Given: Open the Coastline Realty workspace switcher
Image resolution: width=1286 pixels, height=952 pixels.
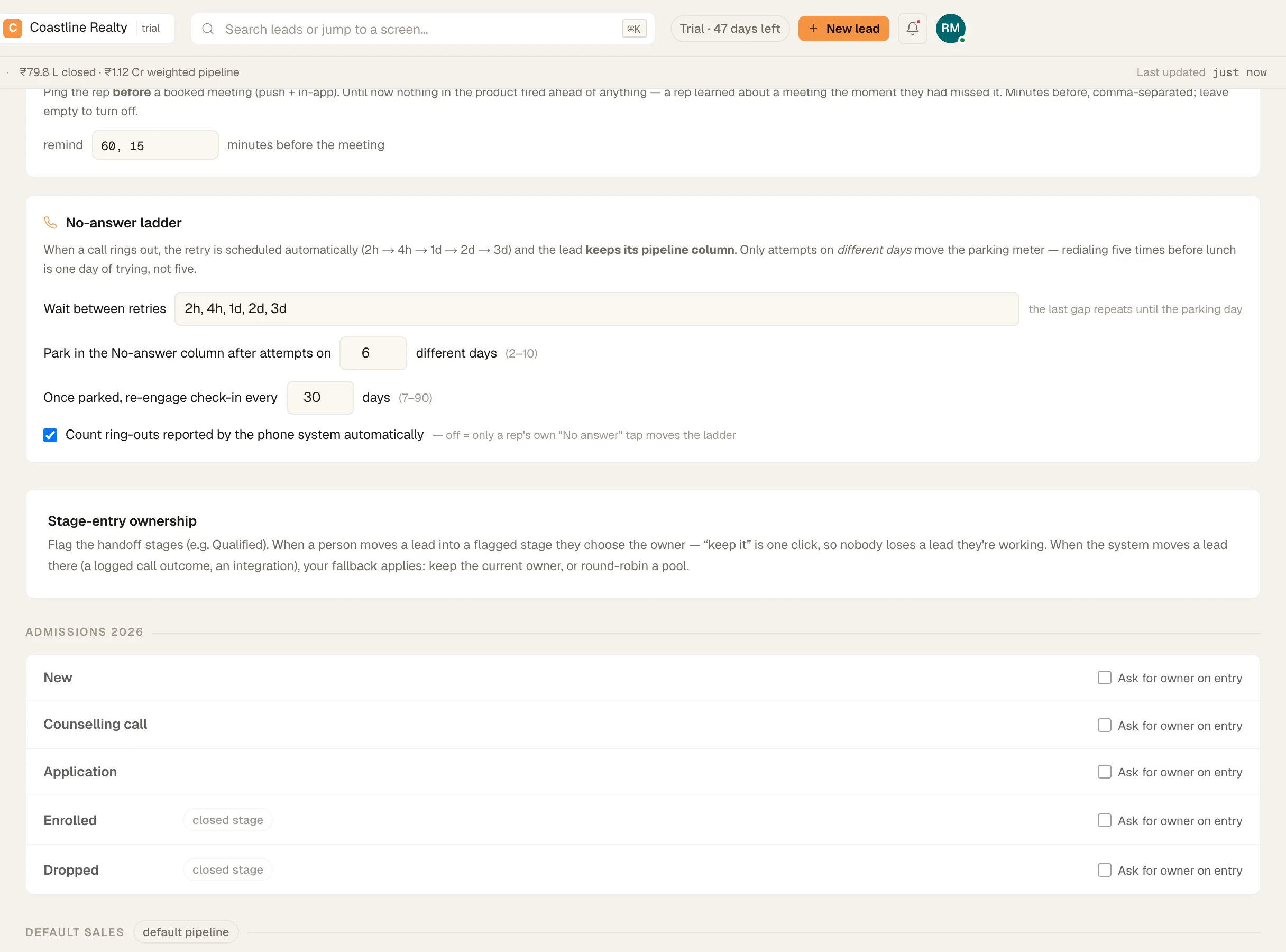Looking at the screenshot, I should pyautogui.click(x=88, y=28).
